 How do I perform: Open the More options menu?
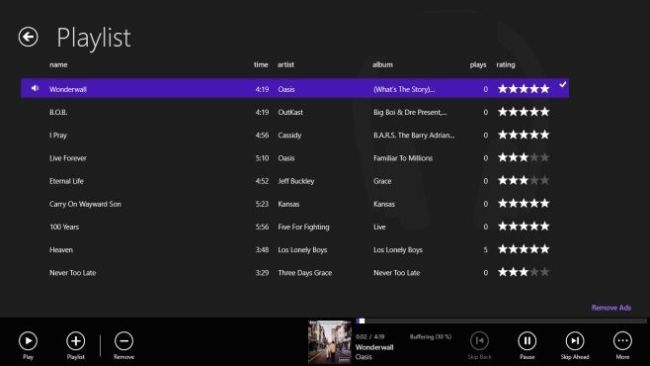click(623, 341)
